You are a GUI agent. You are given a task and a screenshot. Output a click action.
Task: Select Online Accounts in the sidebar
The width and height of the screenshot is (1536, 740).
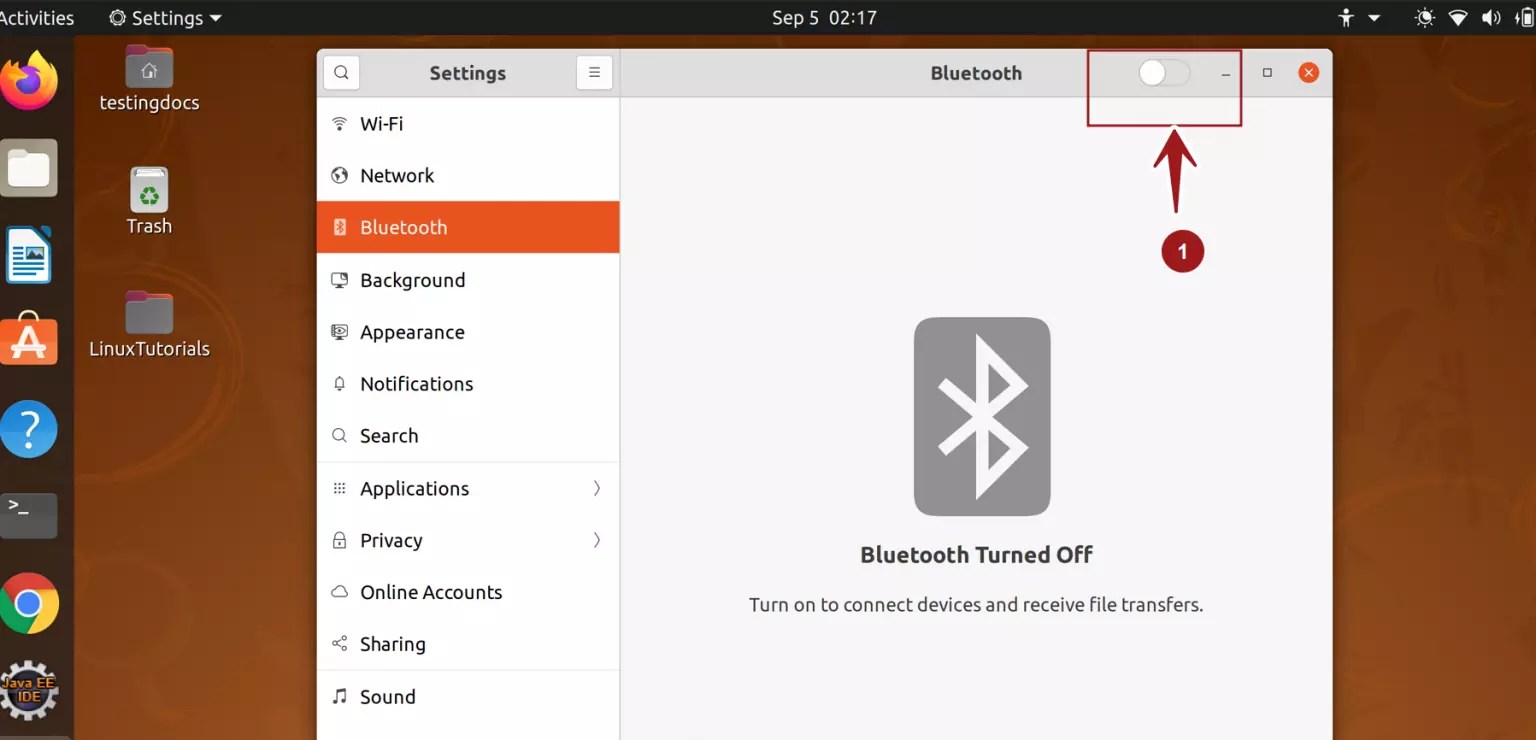pos(431,592)
